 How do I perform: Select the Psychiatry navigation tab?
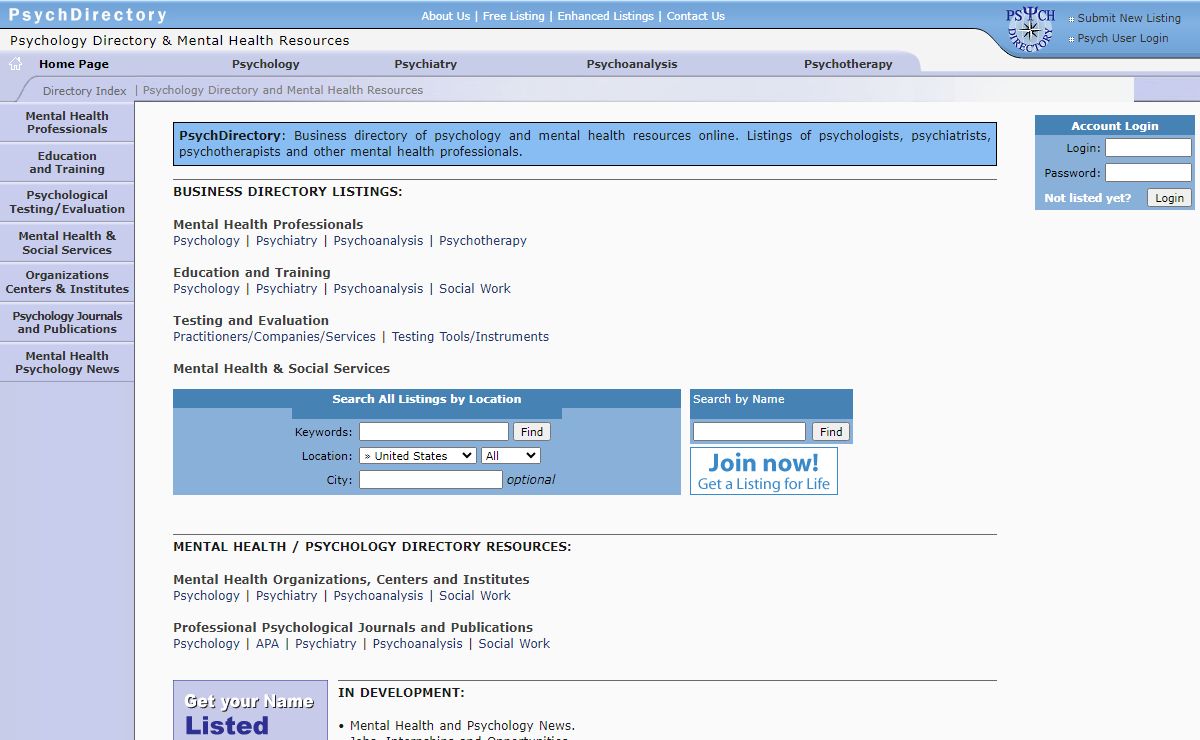(x=426, y=64)
